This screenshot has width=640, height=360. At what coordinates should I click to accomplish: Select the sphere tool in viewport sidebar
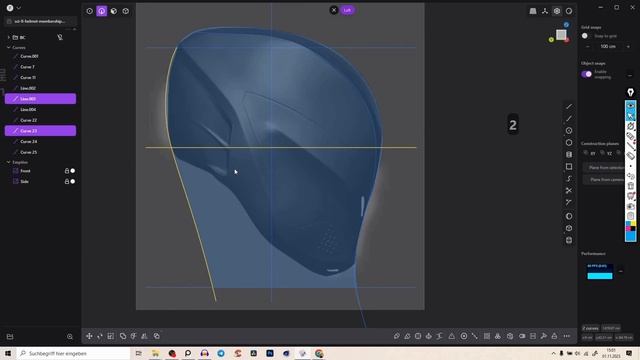point(569,216)
